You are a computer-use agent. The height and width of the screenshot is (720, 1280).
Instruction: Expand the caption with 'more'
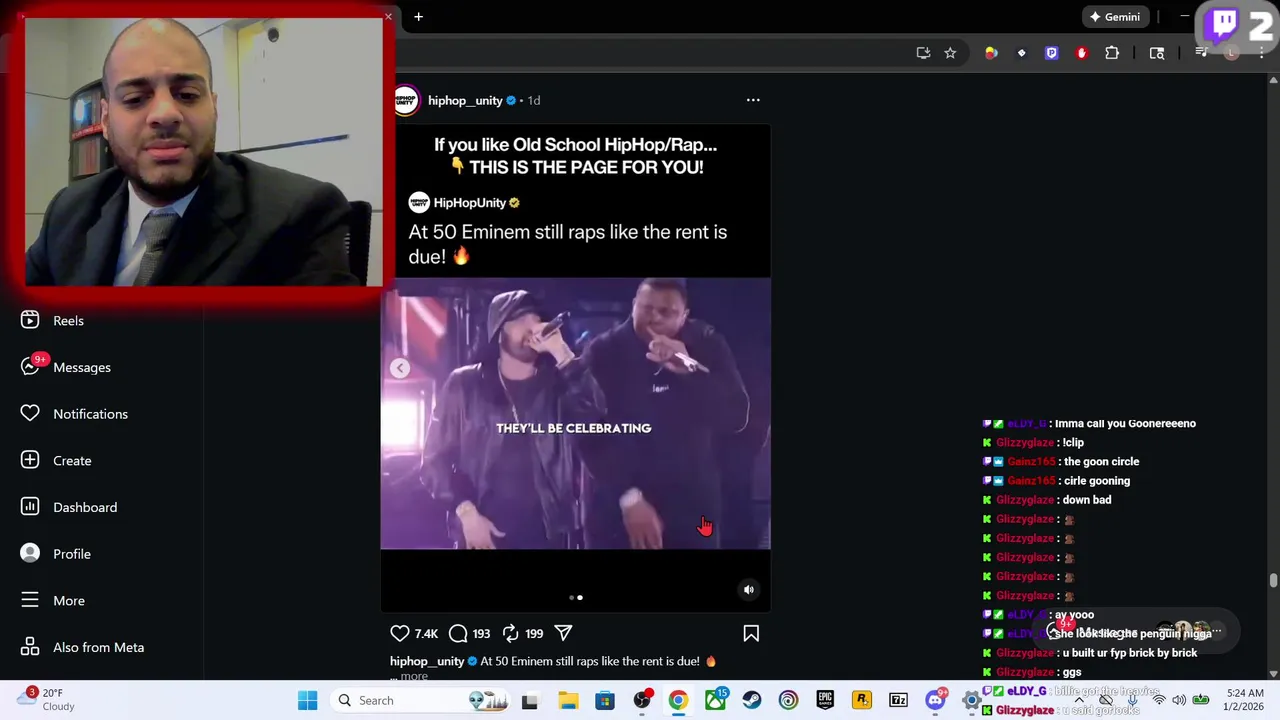click(x=414, y=676)
